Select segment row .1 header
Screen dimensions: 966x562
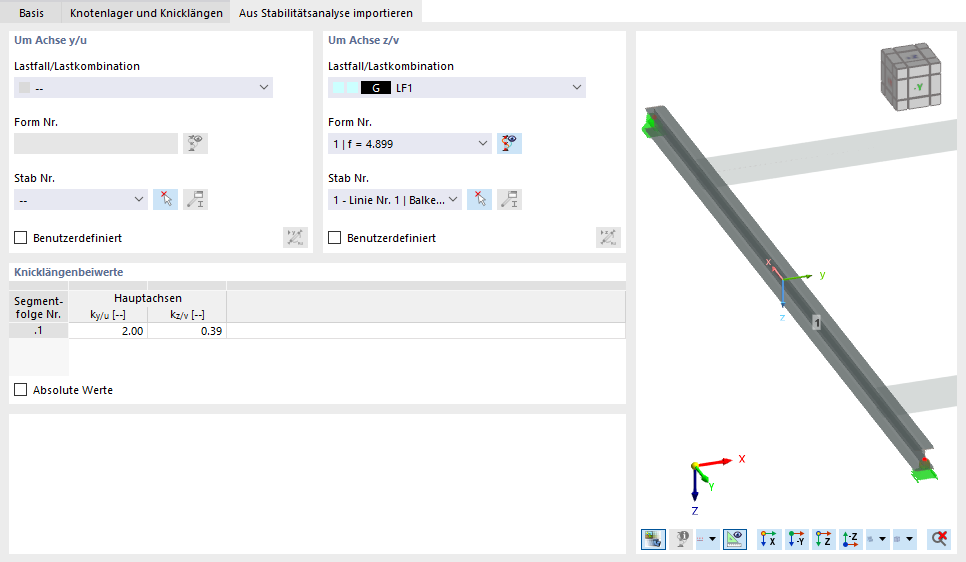coord(38,331)
